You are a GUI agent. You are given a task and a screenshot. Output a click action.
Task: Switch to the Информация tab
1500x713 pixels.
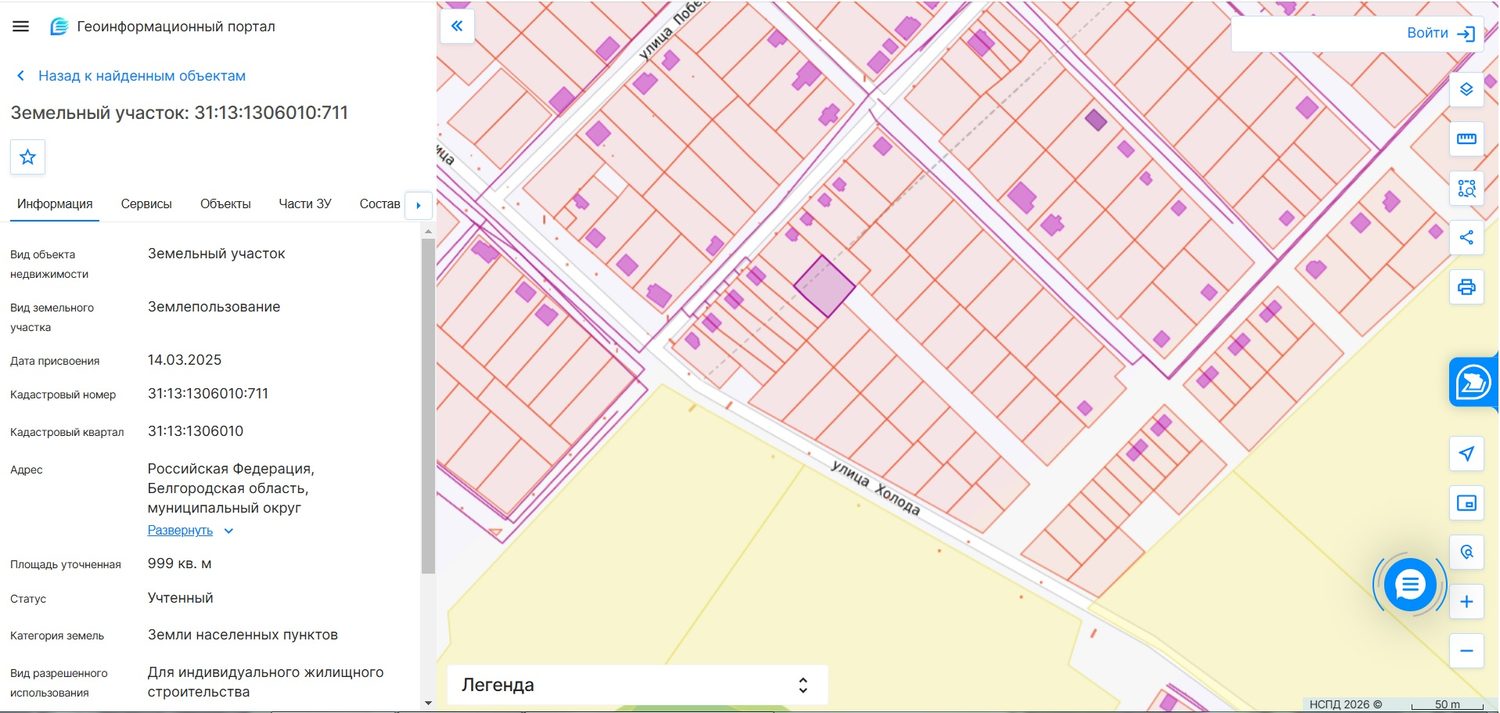pyautogui.click(x=55, y=204)
